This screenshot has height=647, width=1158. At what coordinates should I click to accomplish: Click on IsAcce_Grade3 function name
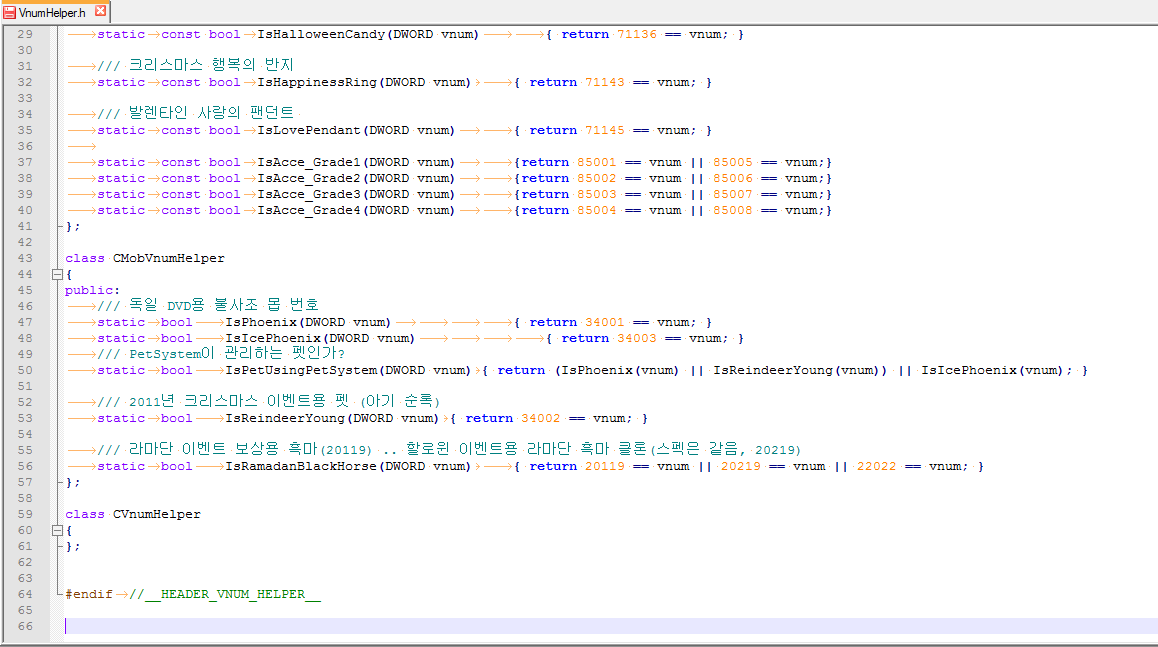[x=309, y=194]
